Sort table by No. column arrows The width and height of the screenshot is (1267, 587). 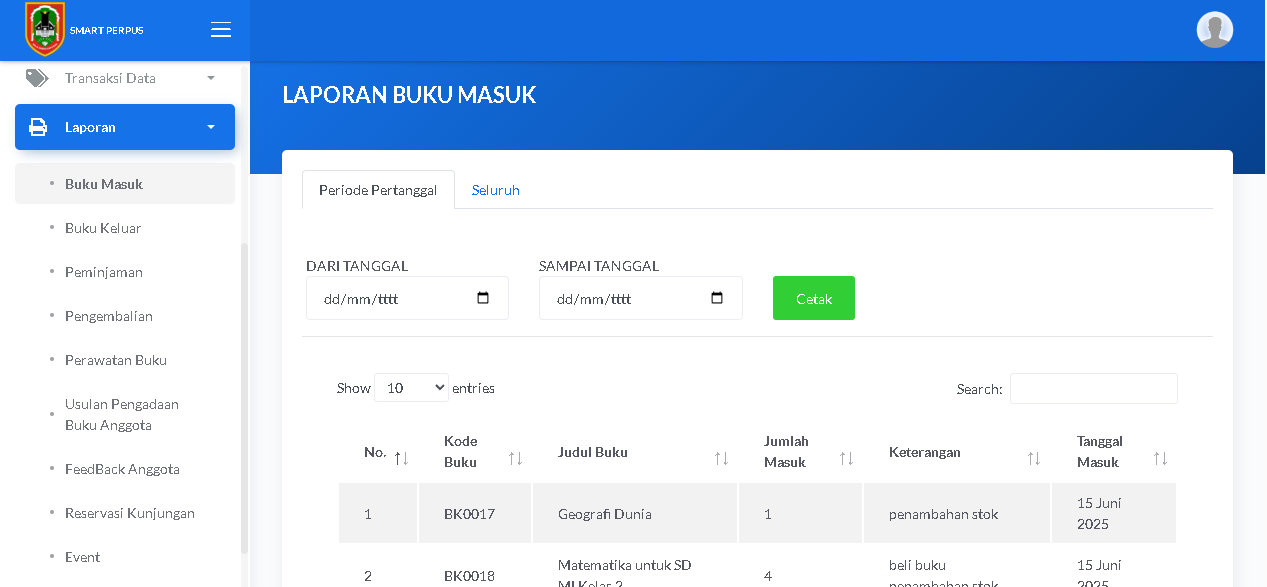pyautogui.click(x=401, y=458)
